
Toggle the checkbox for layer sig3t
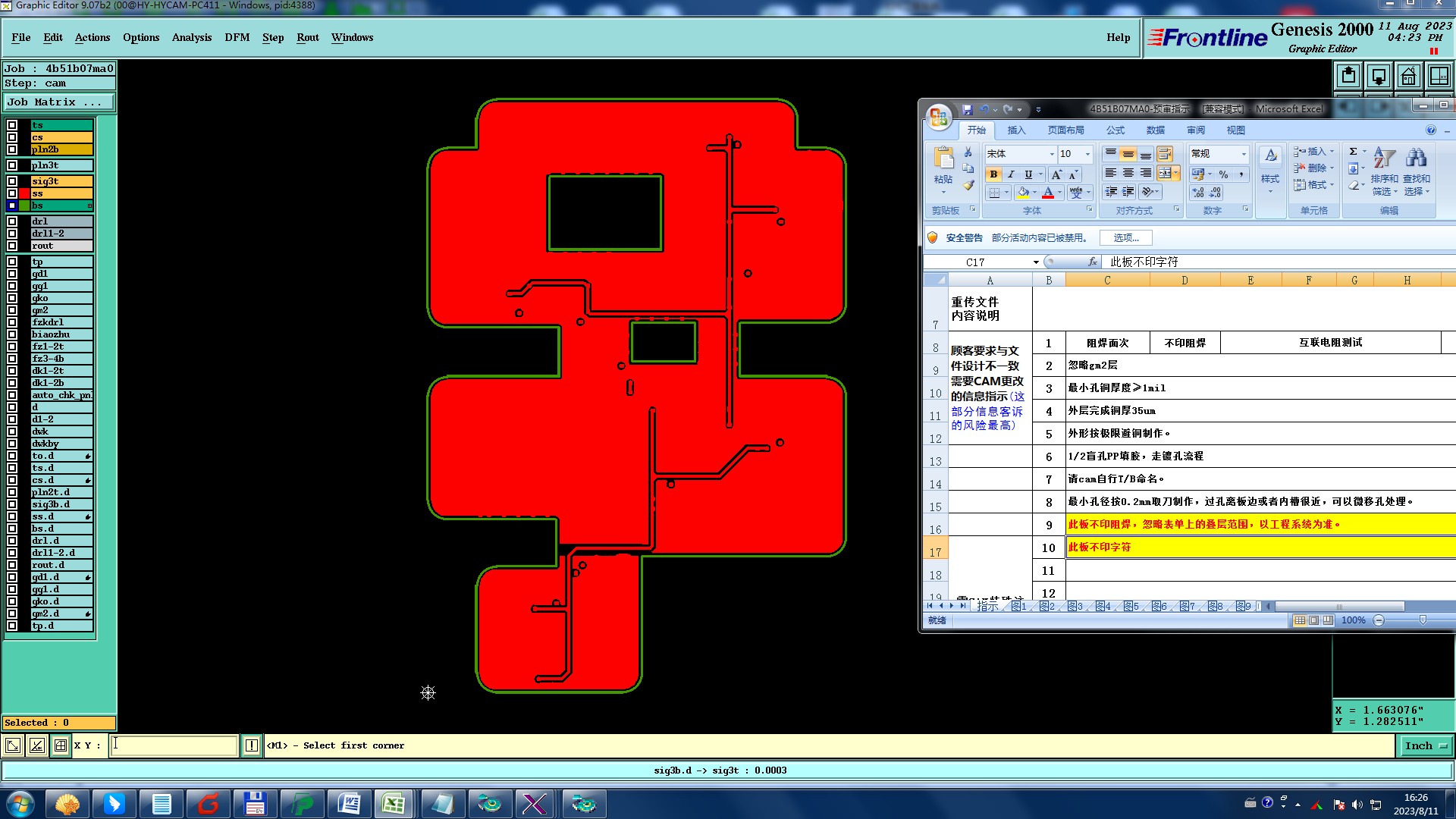12,182
